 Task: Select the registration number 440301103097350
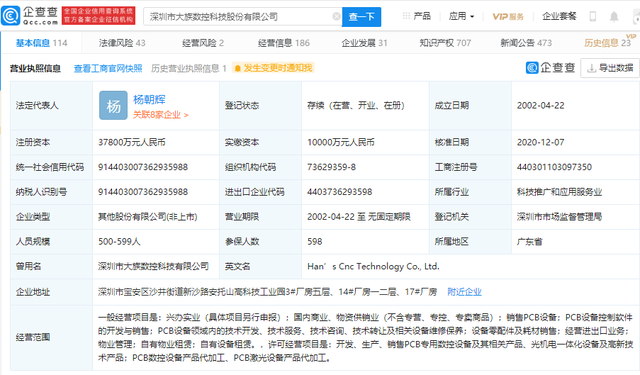point(554,167)
